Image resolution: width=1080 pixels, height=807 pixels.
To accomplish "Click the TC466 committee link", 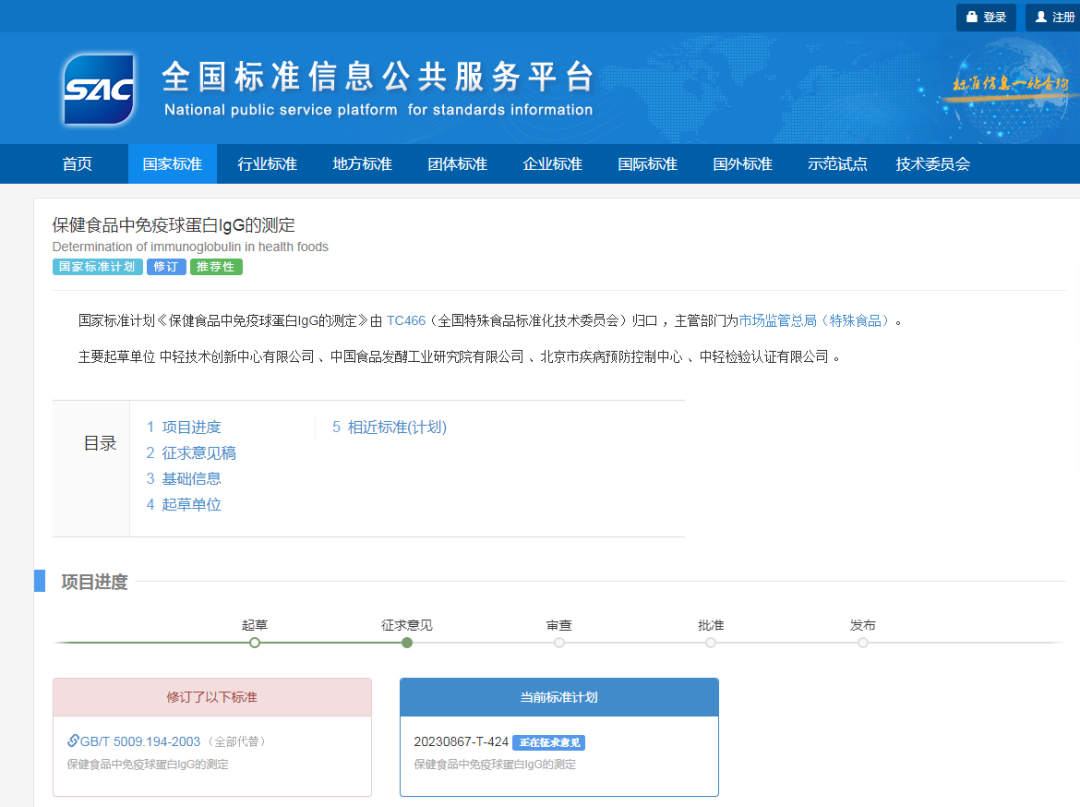I will click(x=406, y=321).
